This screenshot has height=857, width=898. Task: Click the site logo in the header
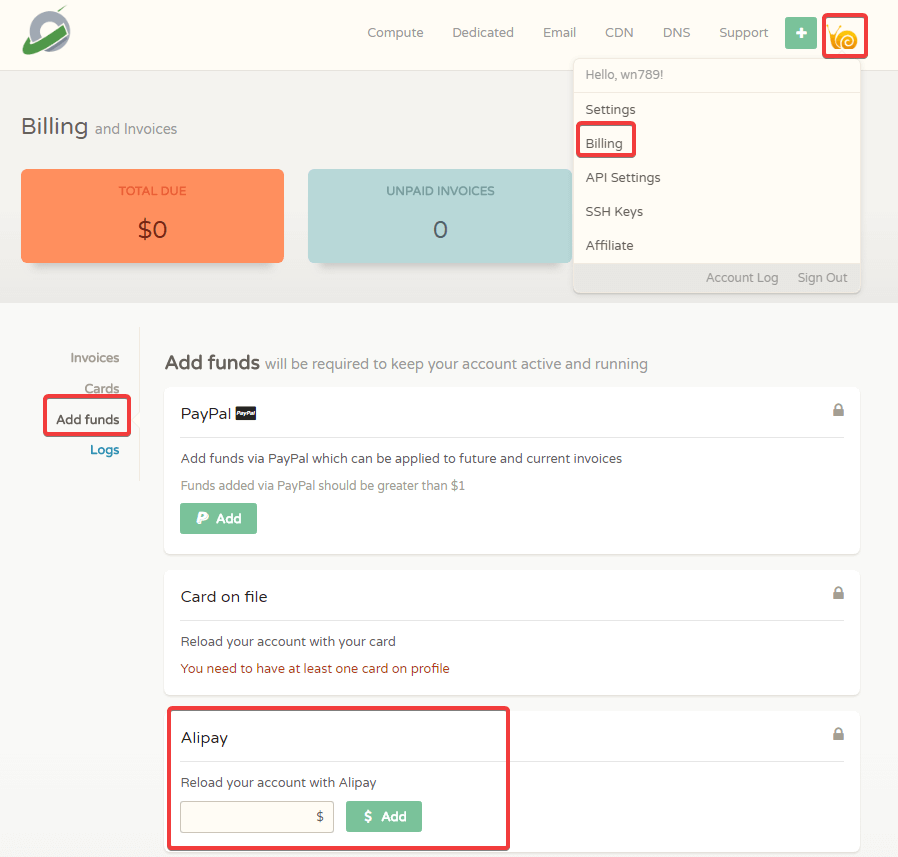[47, 31]
